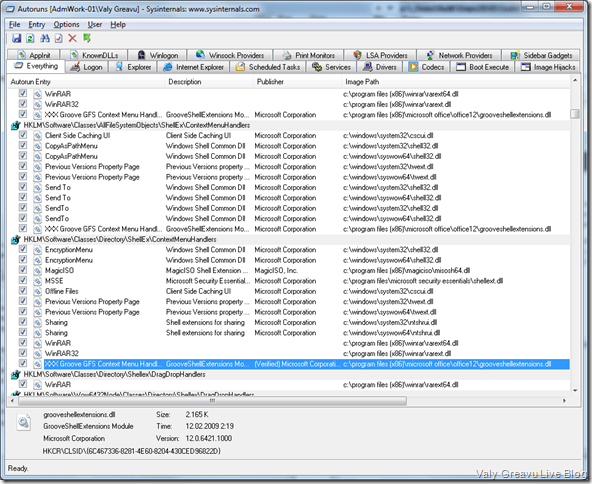
Task: Click the Directory\Shellex\DragDropHandlers registry key icon
Action: click(x=15, y=375)
